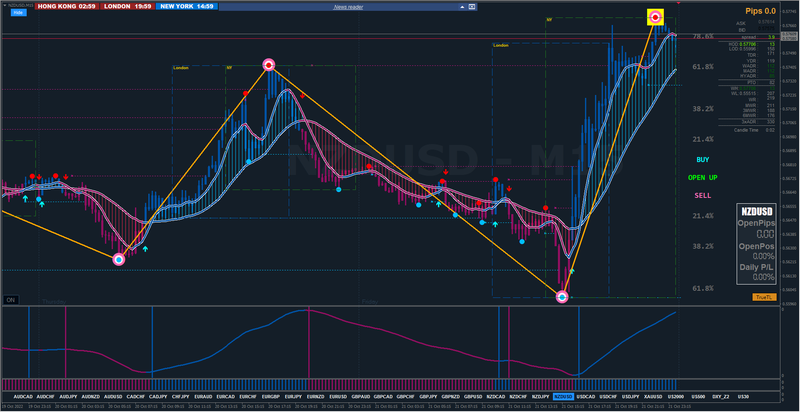
Task: Switch chart to AUDCHF symbol
Action: (x=45, y=397)
